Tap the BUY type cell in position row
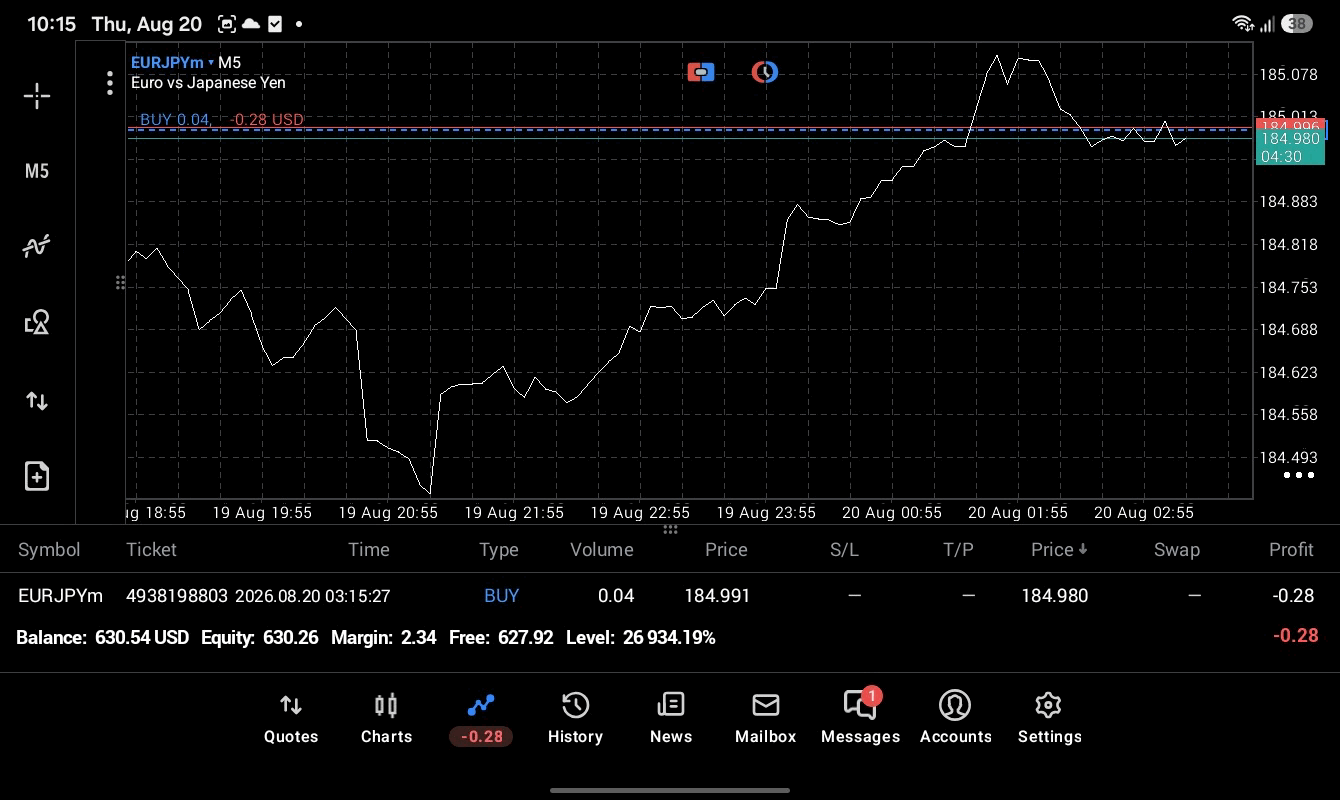This screenshot has height=800, width=1340. click(x=501, y=596)
